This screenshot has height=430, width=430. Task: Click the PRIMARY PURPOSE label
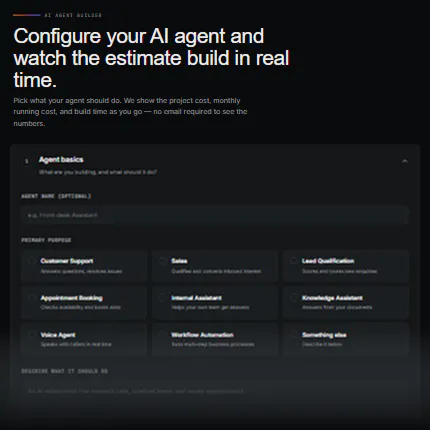point(46,240)
